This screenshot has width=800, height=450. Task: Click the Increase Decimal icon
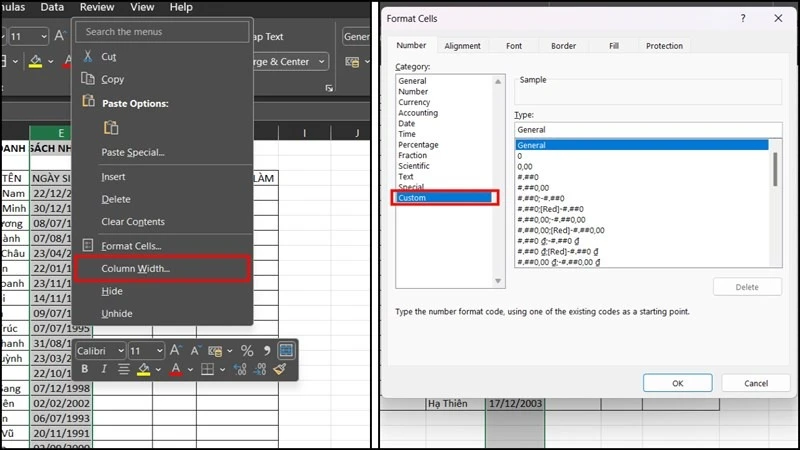(240, 369)
